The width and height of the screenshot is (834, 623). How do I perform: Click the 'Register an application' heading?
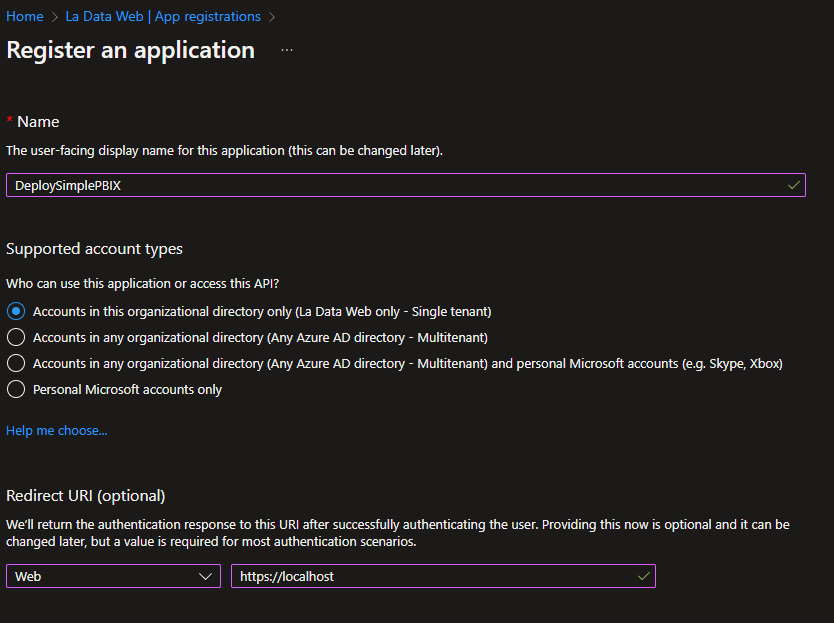tap(130, 50)
